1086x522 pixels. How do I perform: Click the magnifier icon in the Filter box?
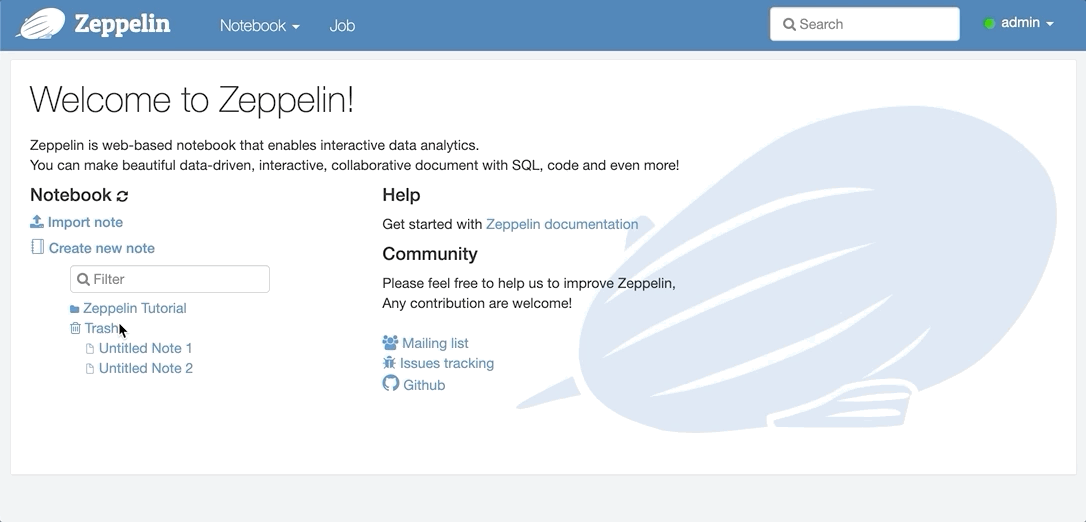pos(83,279)
